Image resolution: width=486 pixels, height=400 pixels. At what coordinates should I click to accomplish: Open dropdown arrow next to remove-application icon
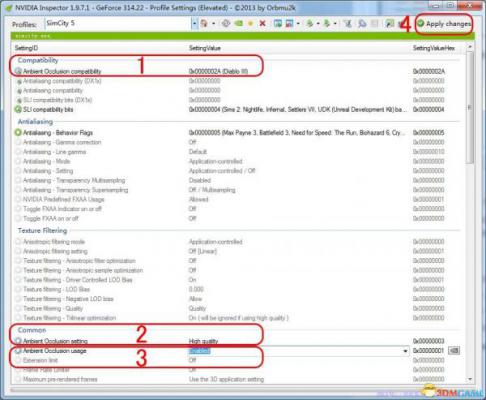pos(298,24)
